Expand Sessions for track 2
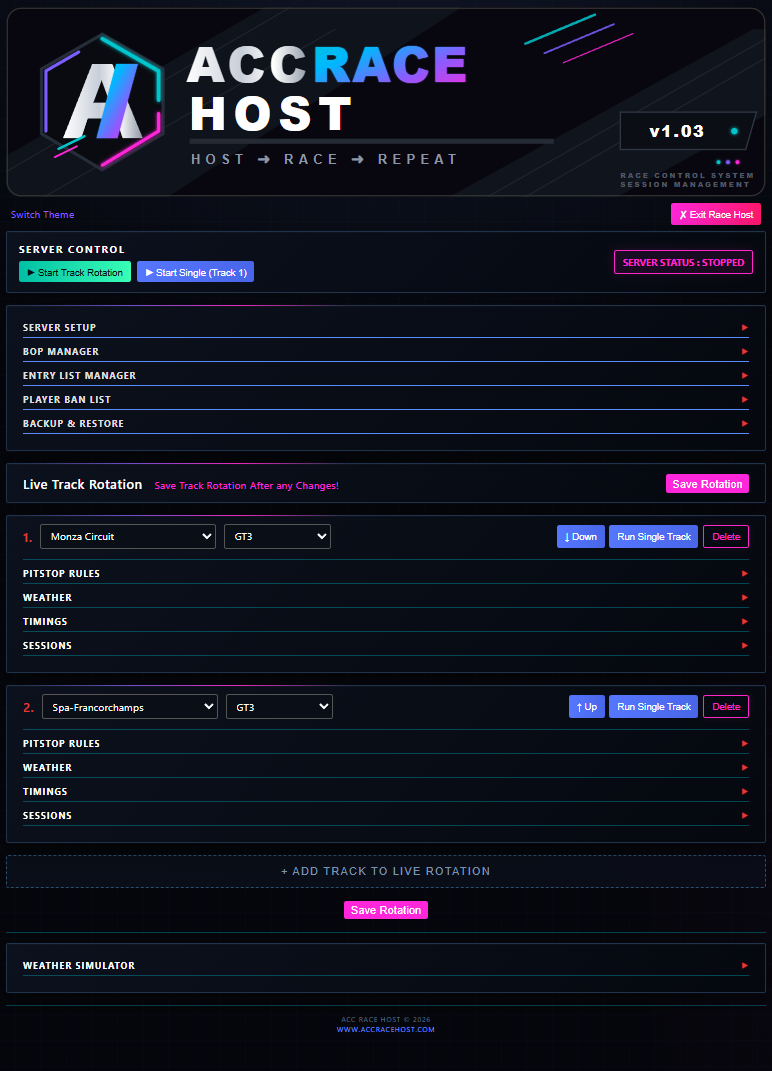This screenshot has width=772, height=1071. pos(385,816)
